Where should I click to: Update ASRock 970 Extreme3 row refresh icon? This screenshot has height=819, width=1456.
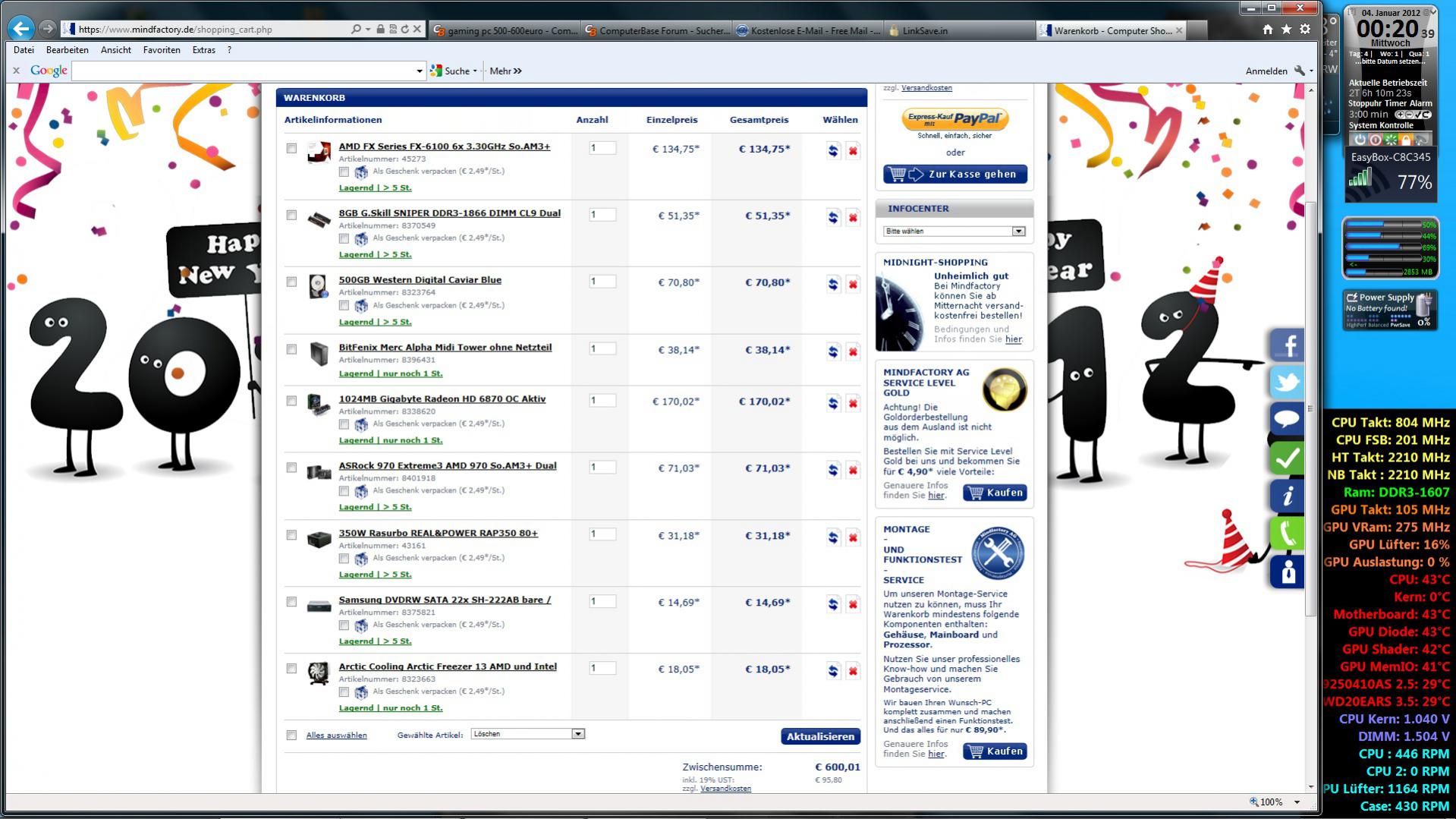pos(833,470)
